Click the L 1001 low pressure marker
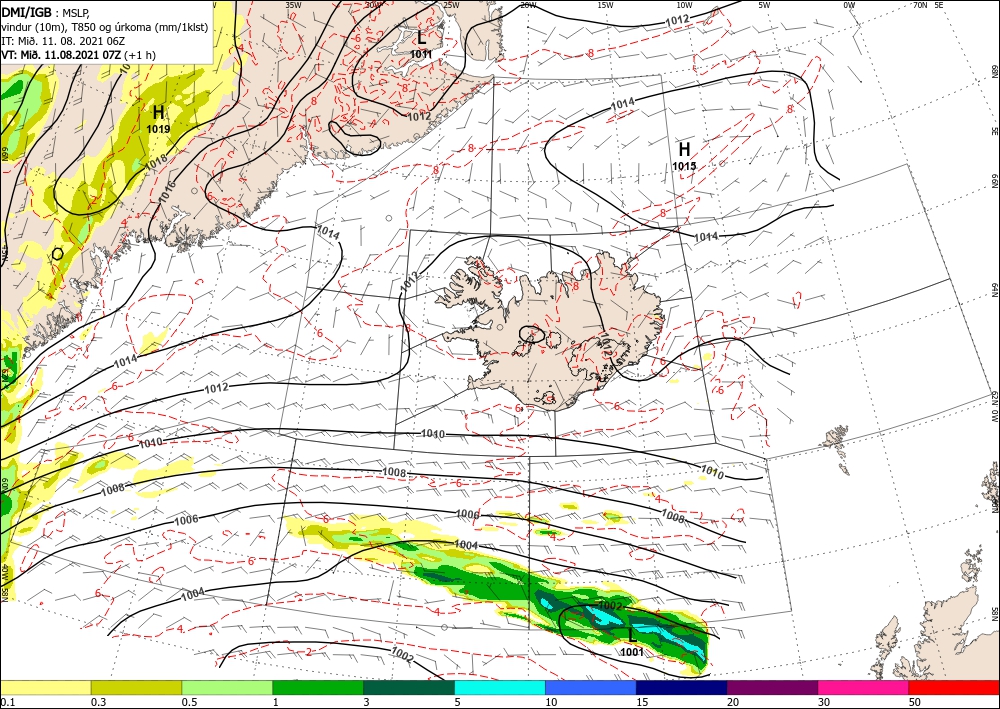This screenshot has width=1000, height=709. pyautogui.click(x=632, y=643)
